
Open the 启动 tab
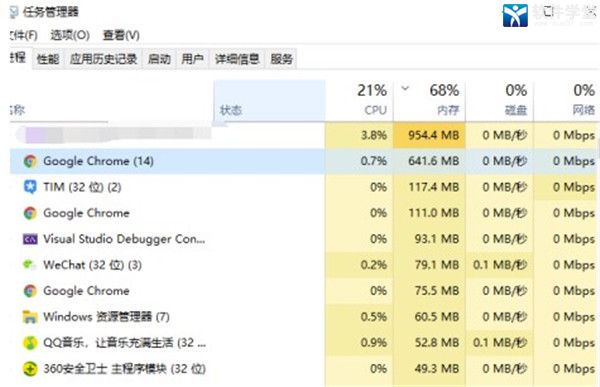(159, 59)
